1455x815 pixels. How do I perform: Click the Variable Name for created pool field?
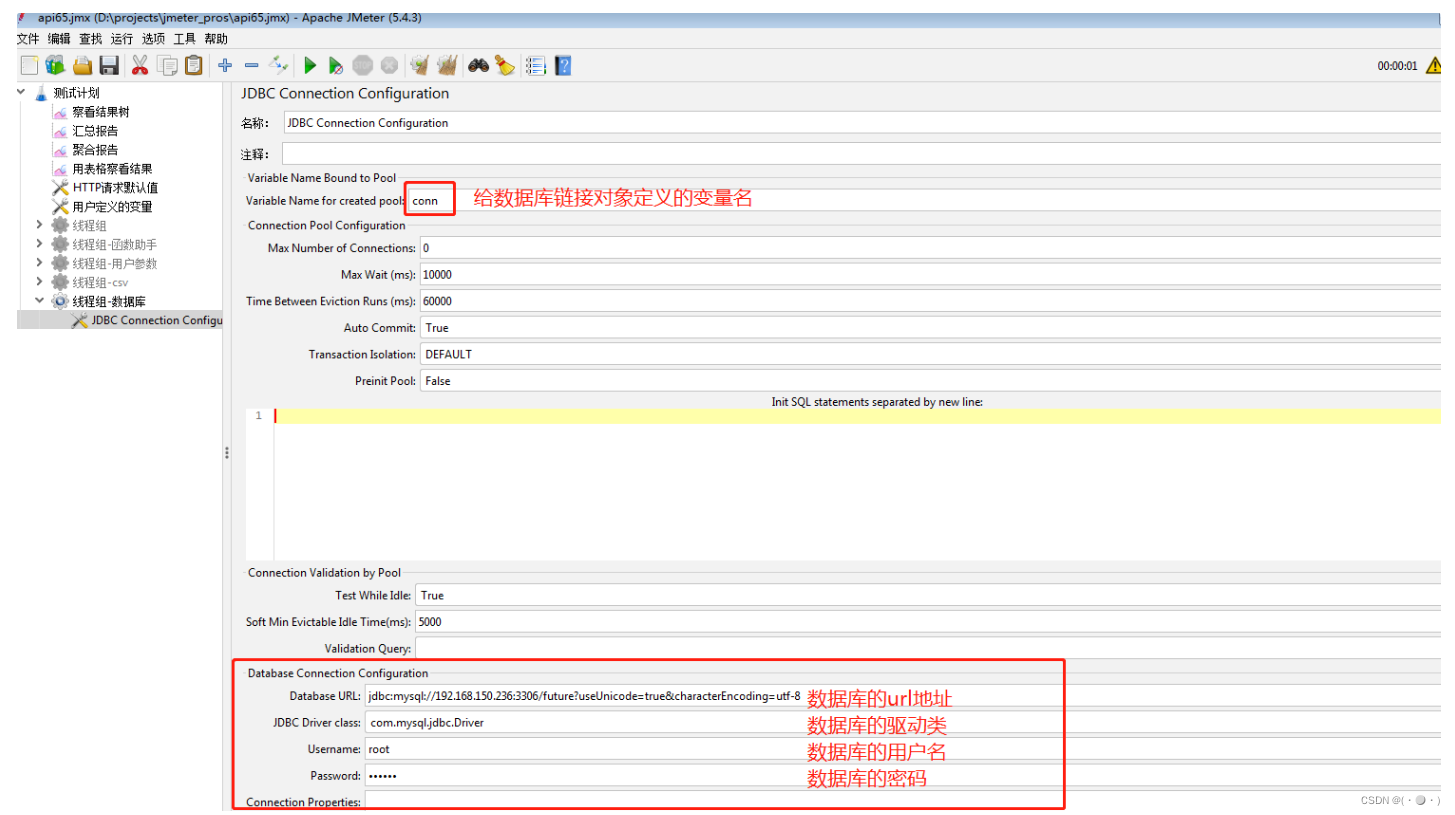[925, 200]
